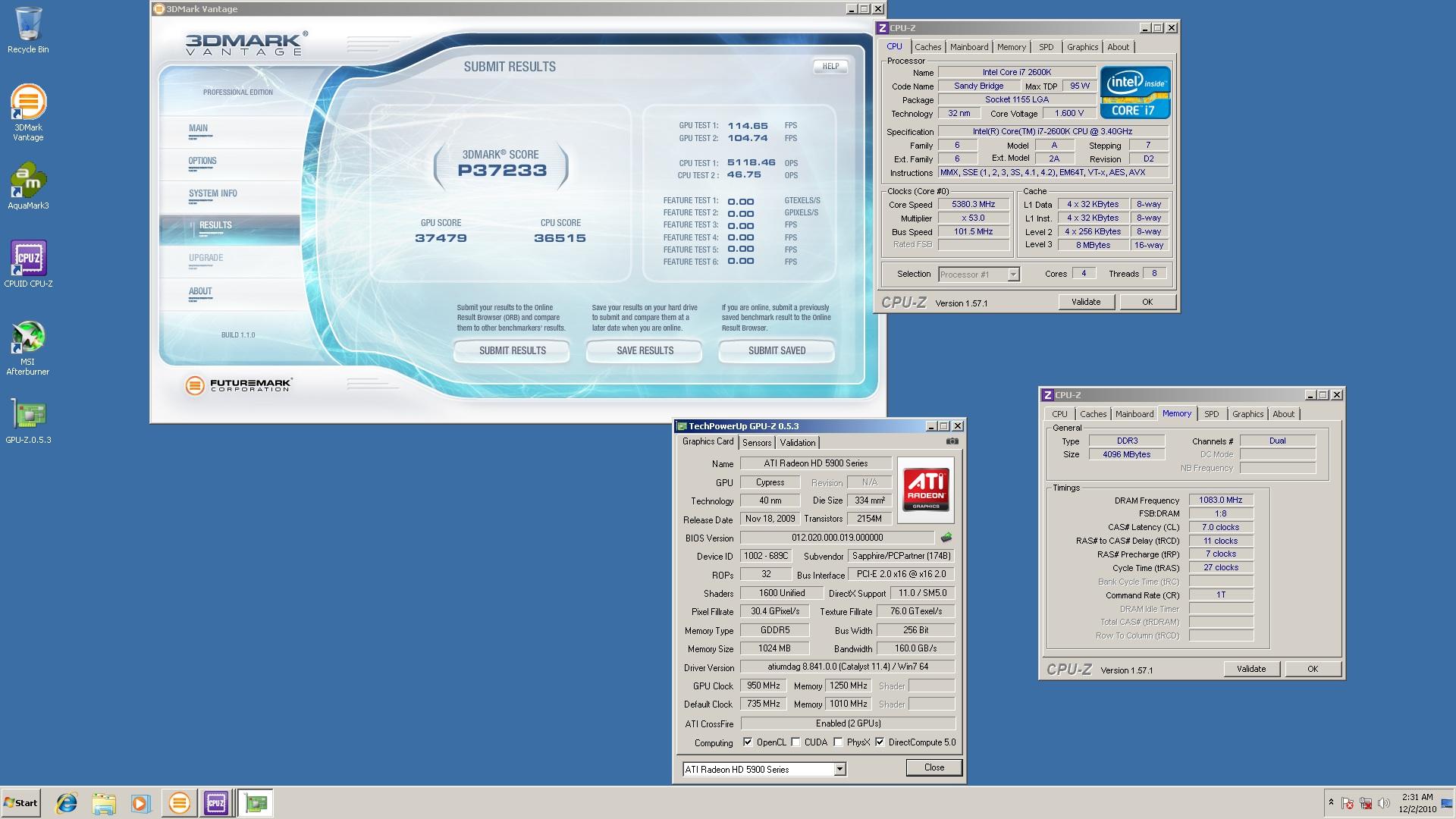Click the network tray icon with red X

point(1366,803)
